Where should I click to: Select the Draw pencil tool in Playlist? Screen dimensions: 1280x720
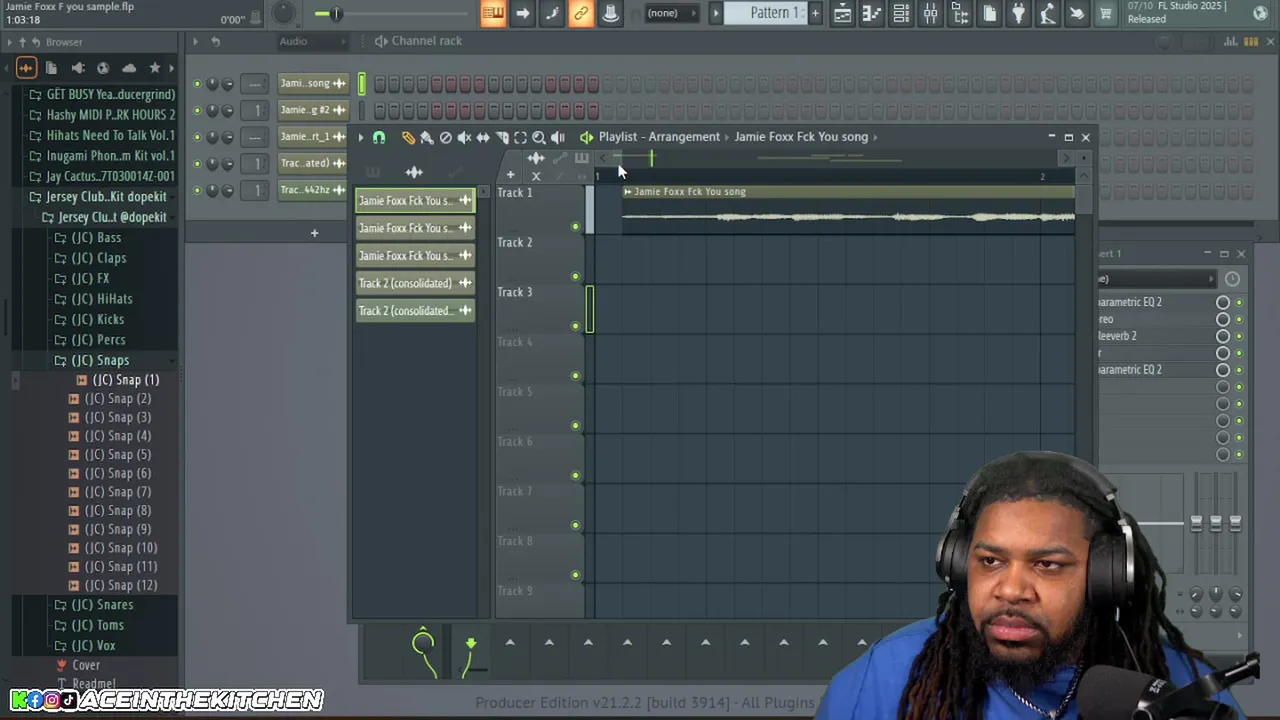(x=408, y=137)
